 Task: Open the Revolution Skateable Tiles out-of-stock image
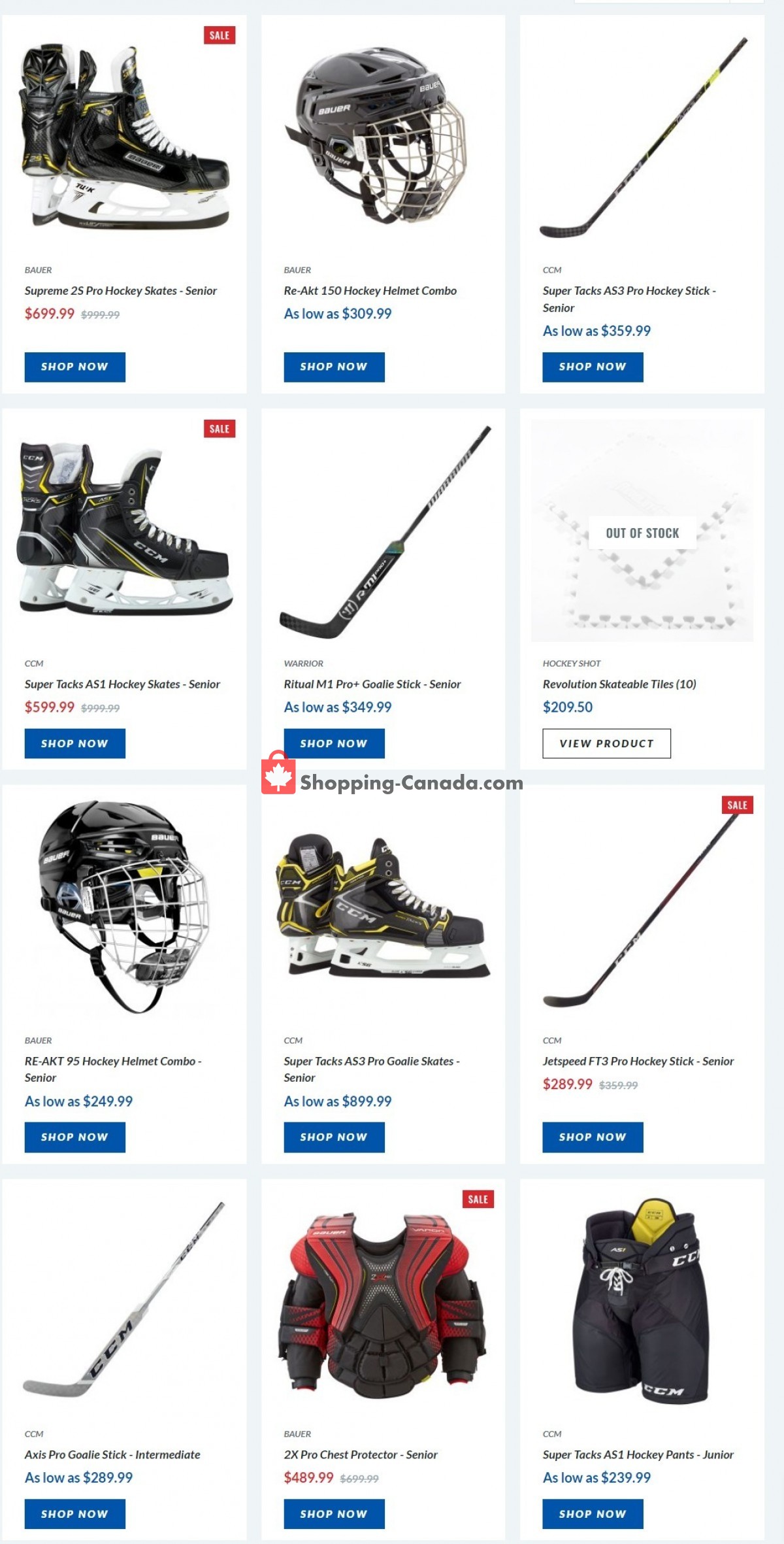pos(642,531)
